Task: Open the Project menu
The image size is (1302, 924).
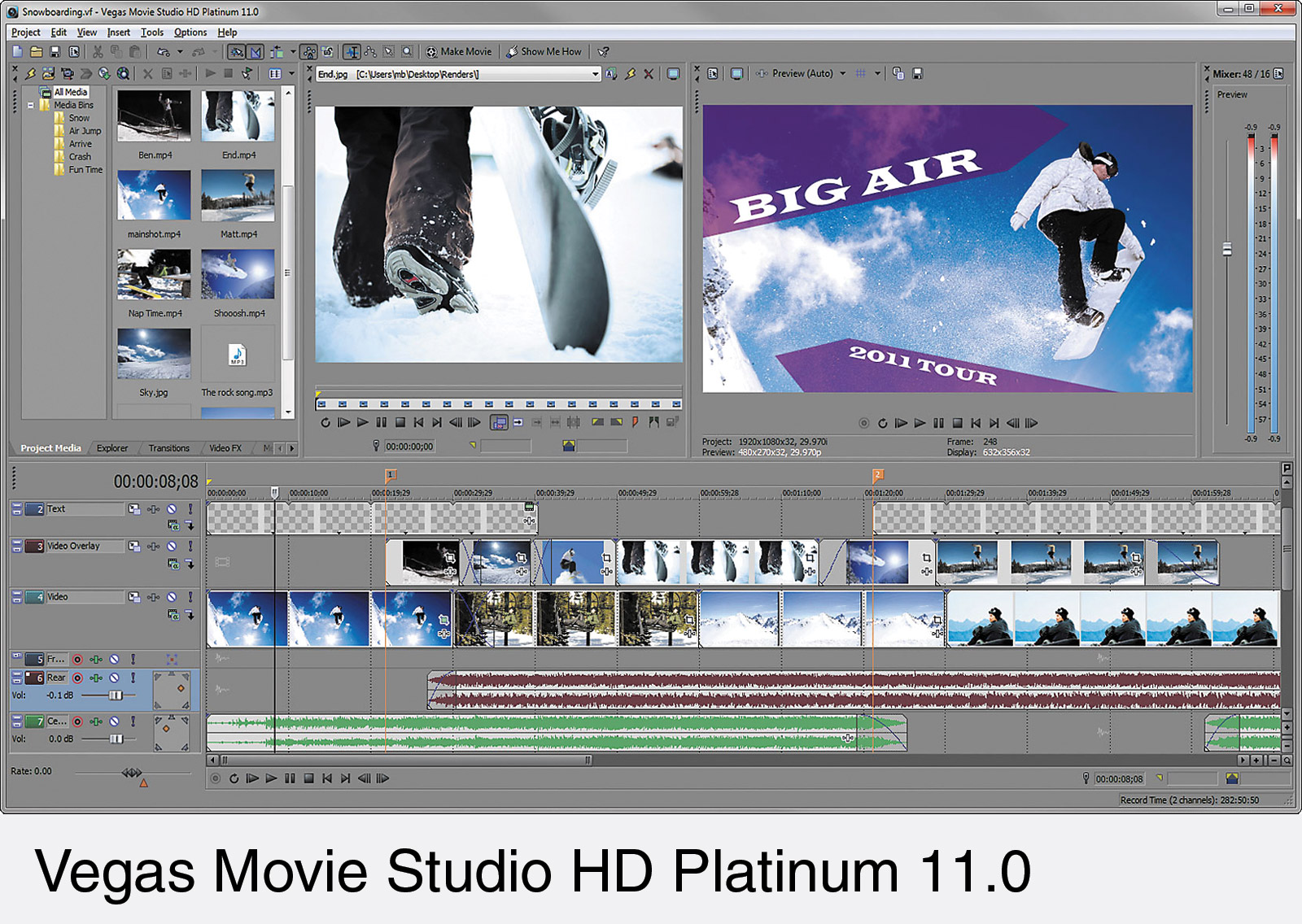Action: tap(26, 33)
